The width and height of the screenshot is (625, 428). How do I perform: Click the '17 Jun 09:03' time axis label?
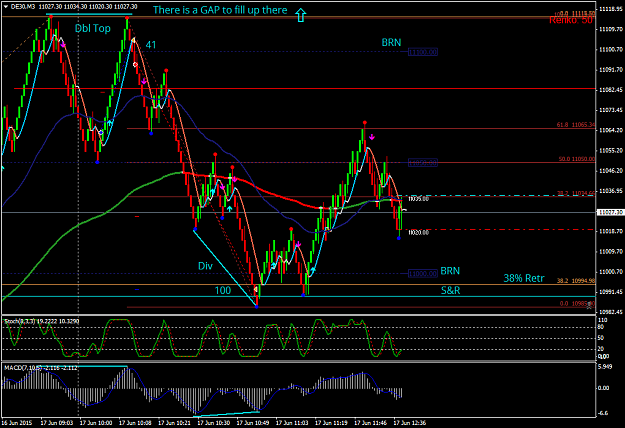57,423
